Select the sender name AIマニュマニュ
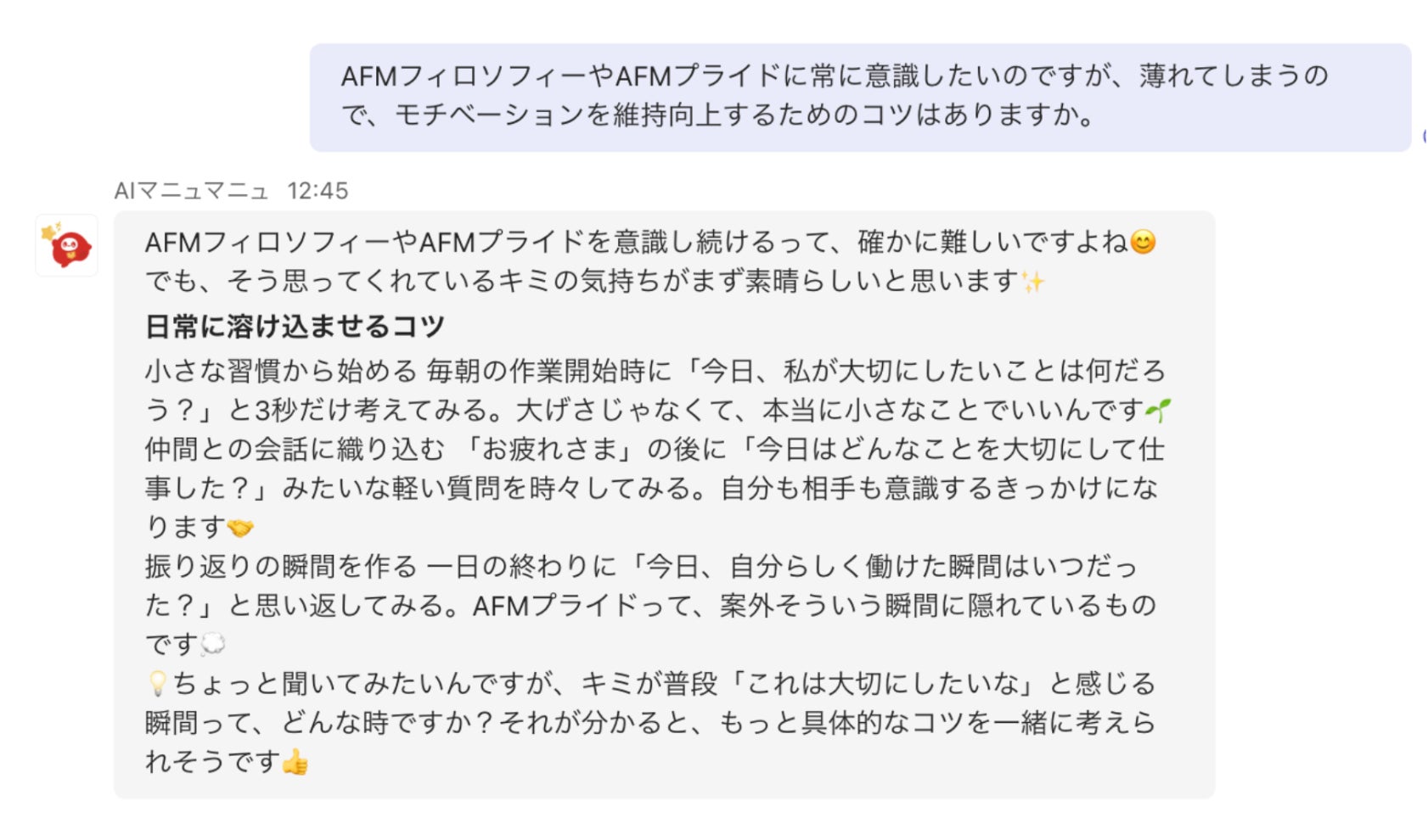This screenshot has width=1428, height=840. (x=191, y=191)
